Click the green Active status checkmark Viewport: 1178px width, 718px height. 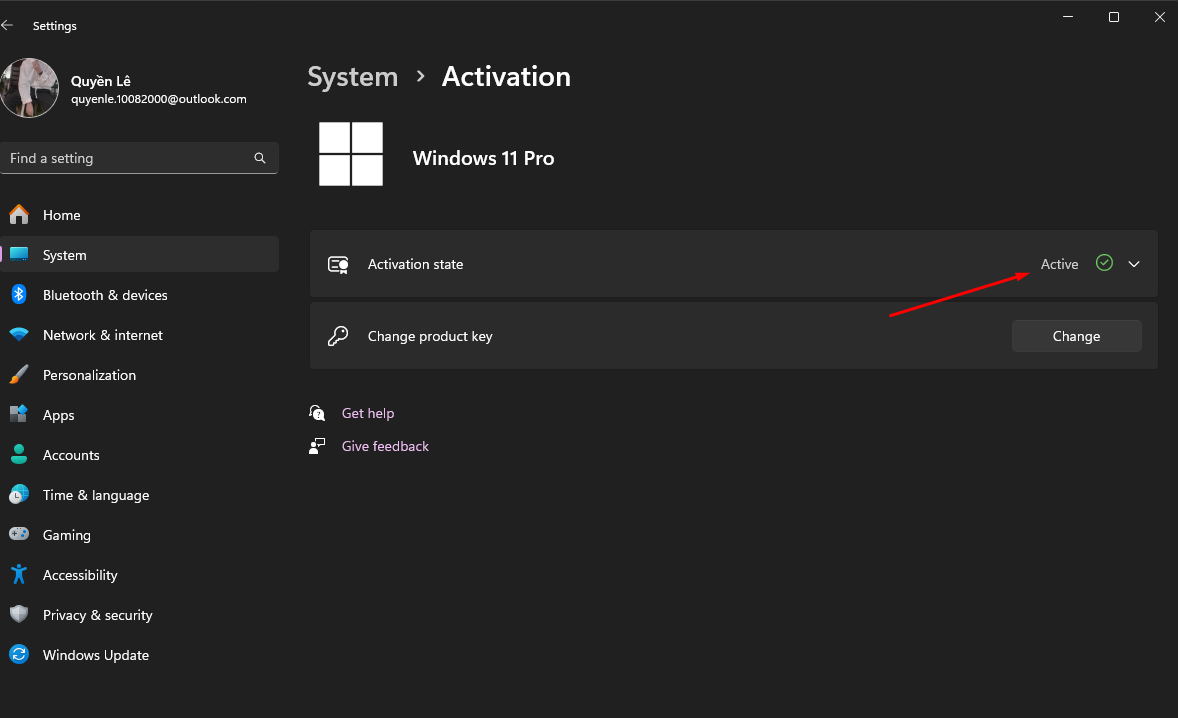pyautogui.click(x=1104, y=263)
